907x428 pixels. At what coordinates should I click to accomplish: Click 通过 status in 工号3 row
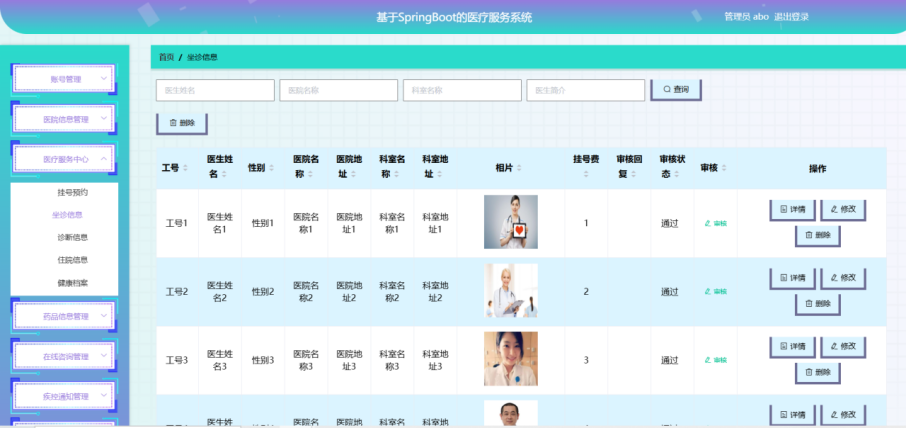pos(669,360)
